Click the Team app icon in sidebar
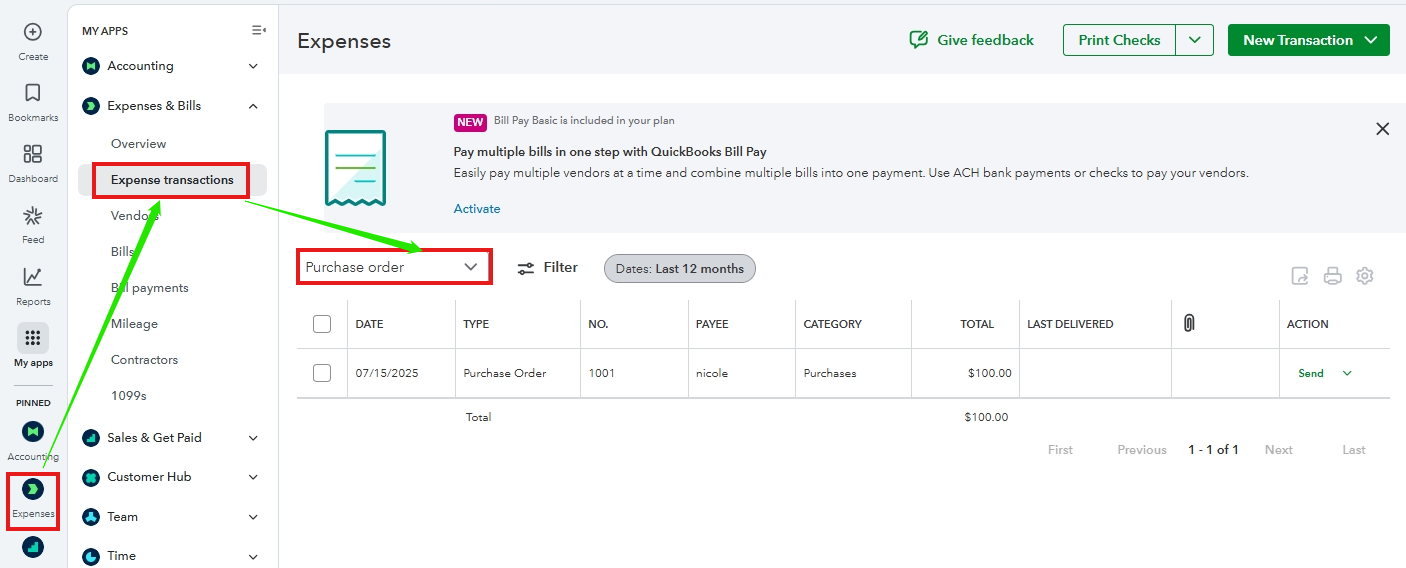The height and width of the screenshot is (568, 1406). click(x=91, y=517)
